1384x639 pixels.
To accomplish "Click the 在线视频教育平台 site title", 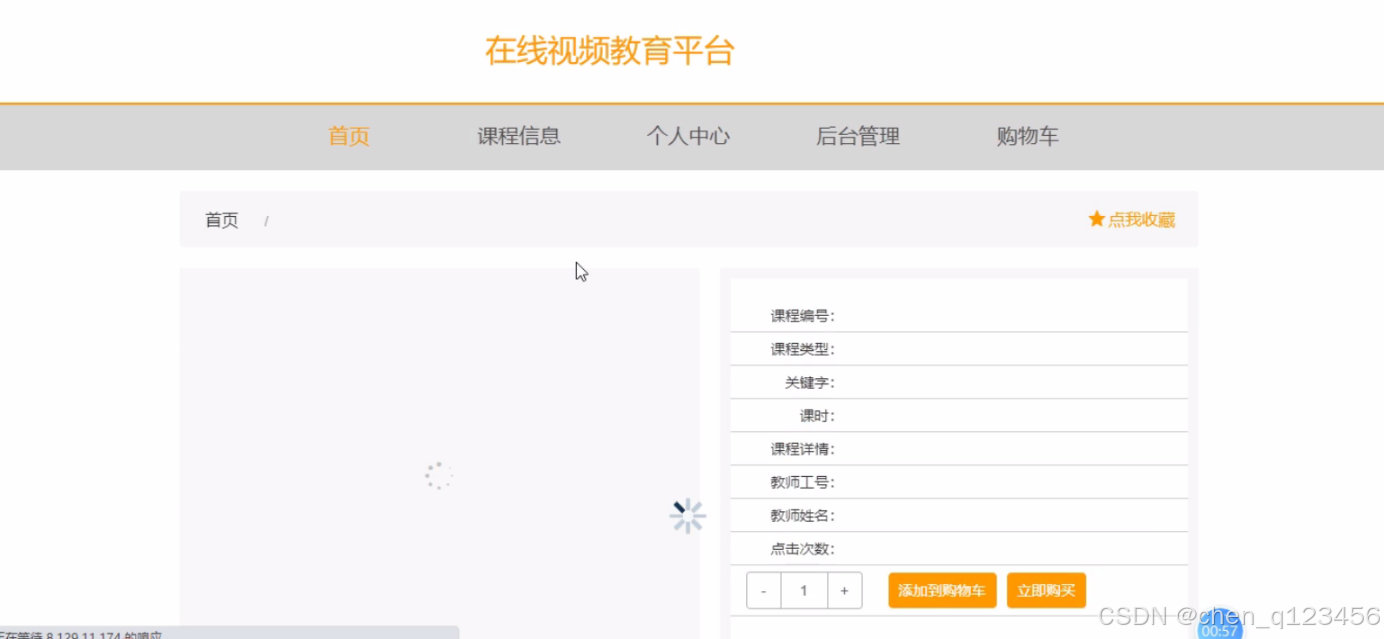I will tap(610, 50).
